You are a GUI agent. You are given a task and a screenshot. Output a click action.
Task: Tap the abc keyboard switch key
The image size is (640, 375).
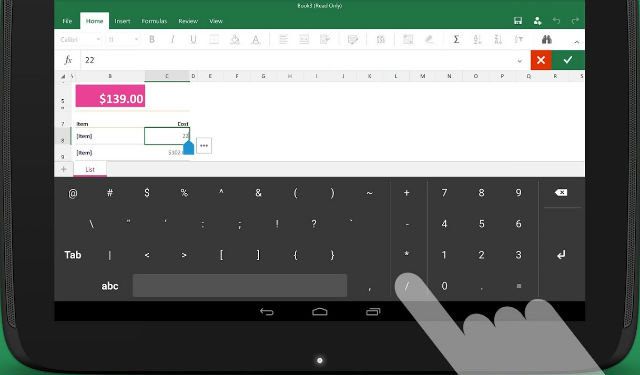pos(110,286)
